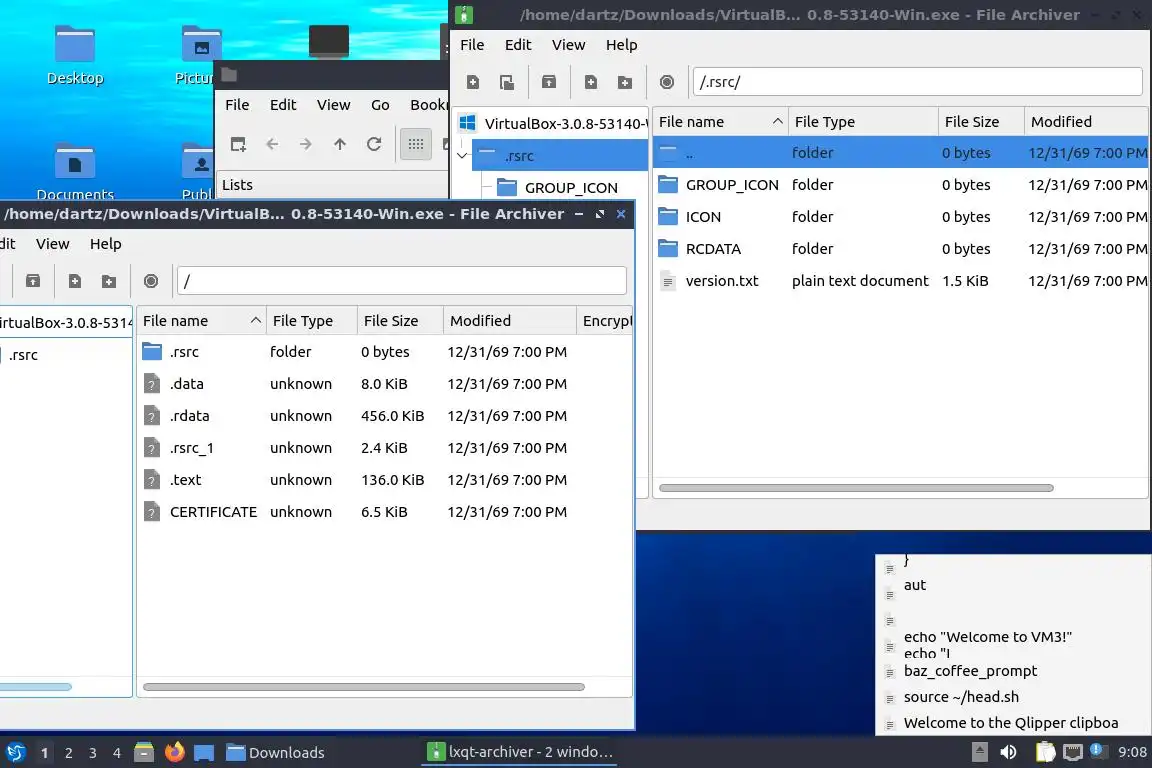Click the /.rsrc/ path input field
1152x768 pixels.
[918, 82]
